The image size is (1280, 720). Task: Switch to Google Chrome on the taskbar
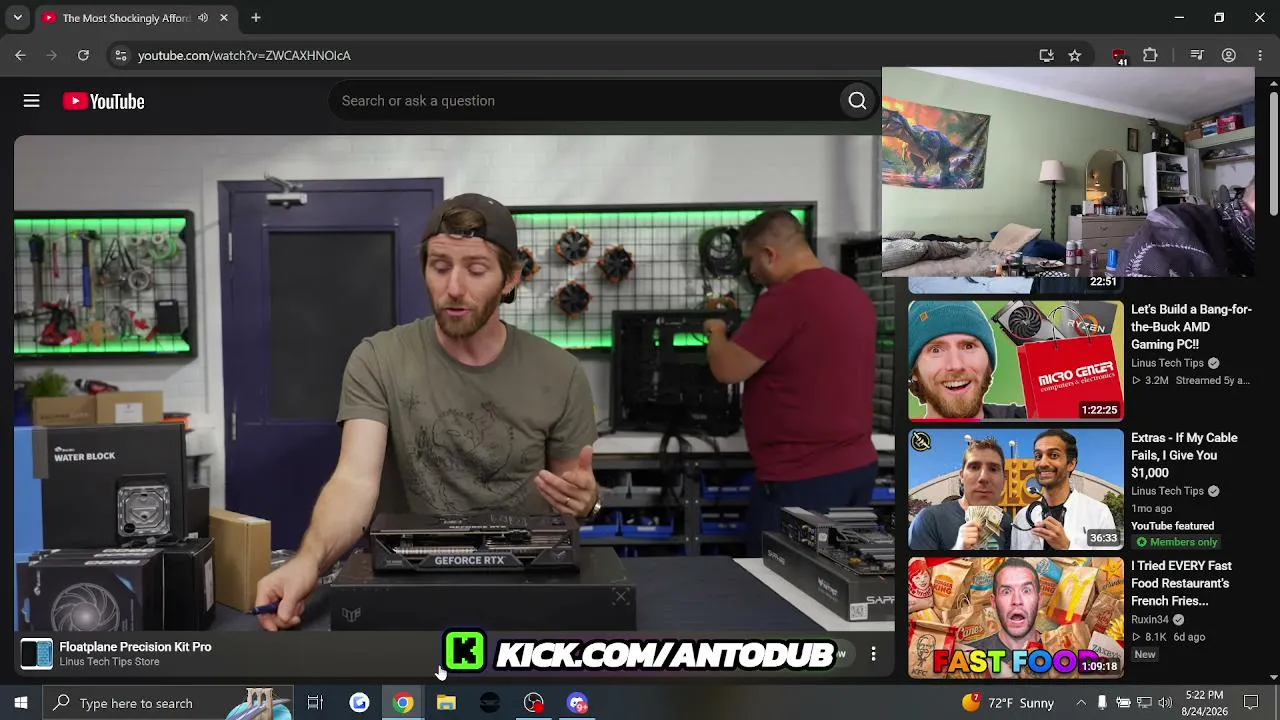point(403,703)
